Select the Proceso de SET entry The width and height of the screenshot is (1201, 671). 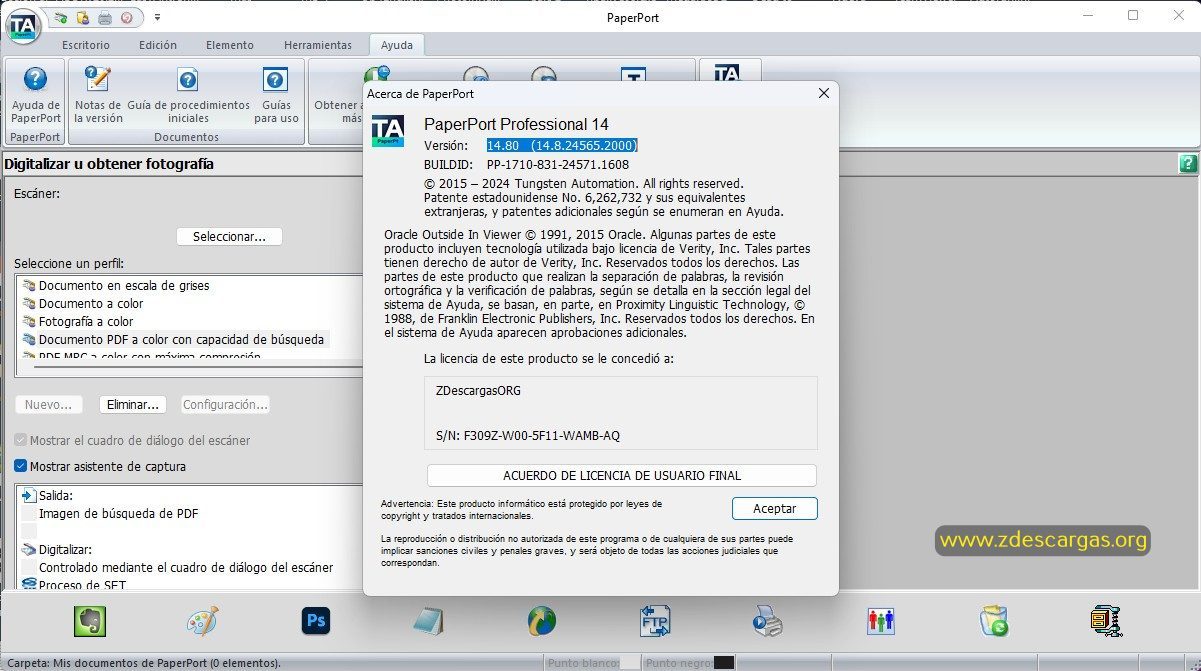(82, 585)
